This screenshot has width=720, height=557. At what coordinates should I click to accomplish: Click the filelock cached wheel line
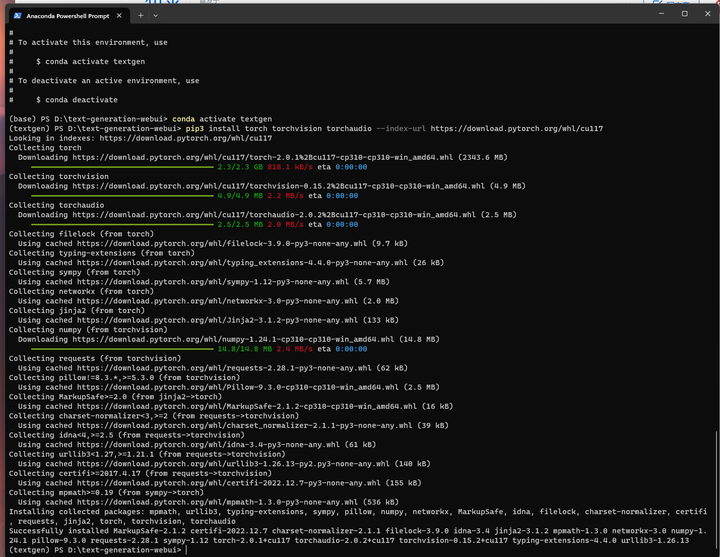point(213,243)
